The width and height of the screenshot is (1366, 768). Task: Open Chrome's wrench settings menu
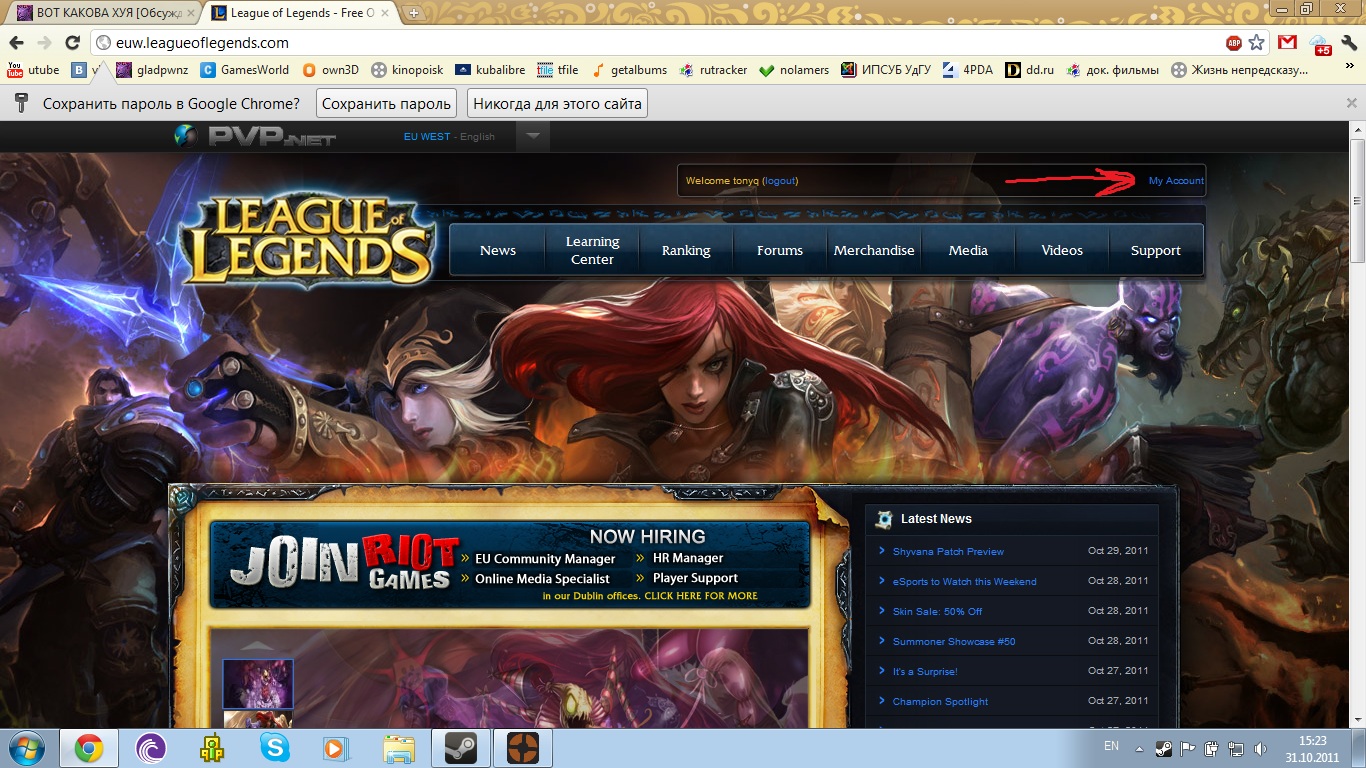point(1349,43)
